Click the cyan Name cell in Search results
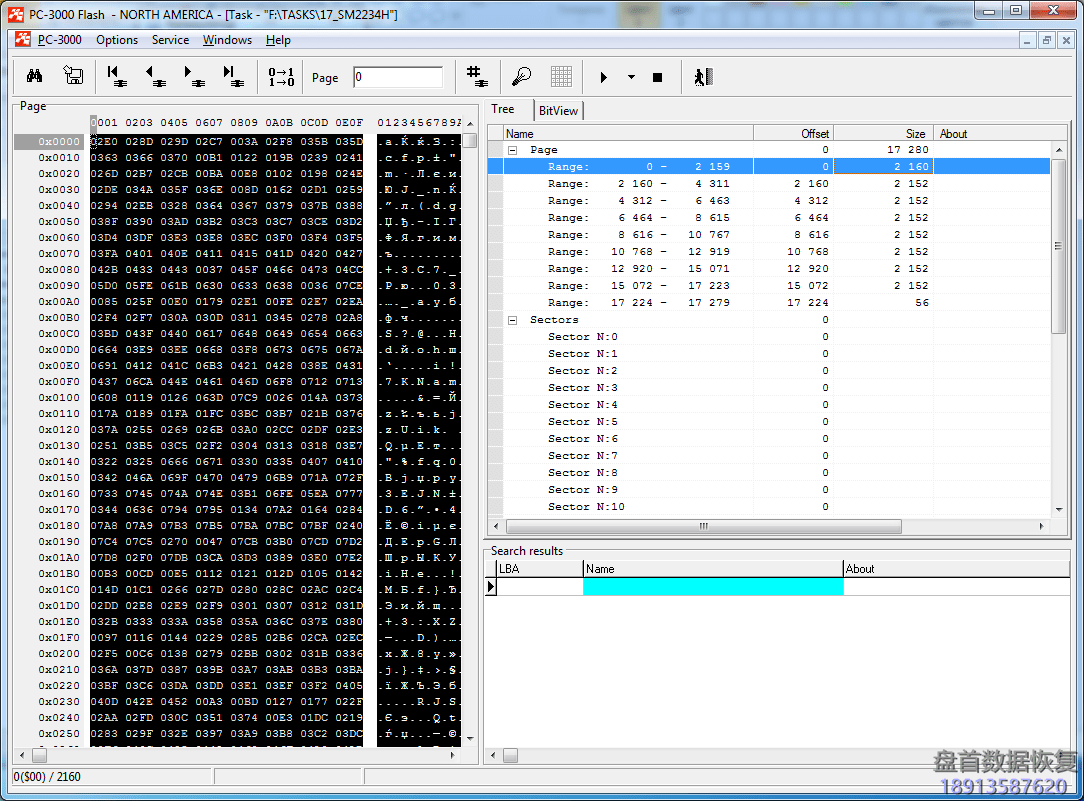1084x801 pixels. pyautogui.click(x=712, y=587)
